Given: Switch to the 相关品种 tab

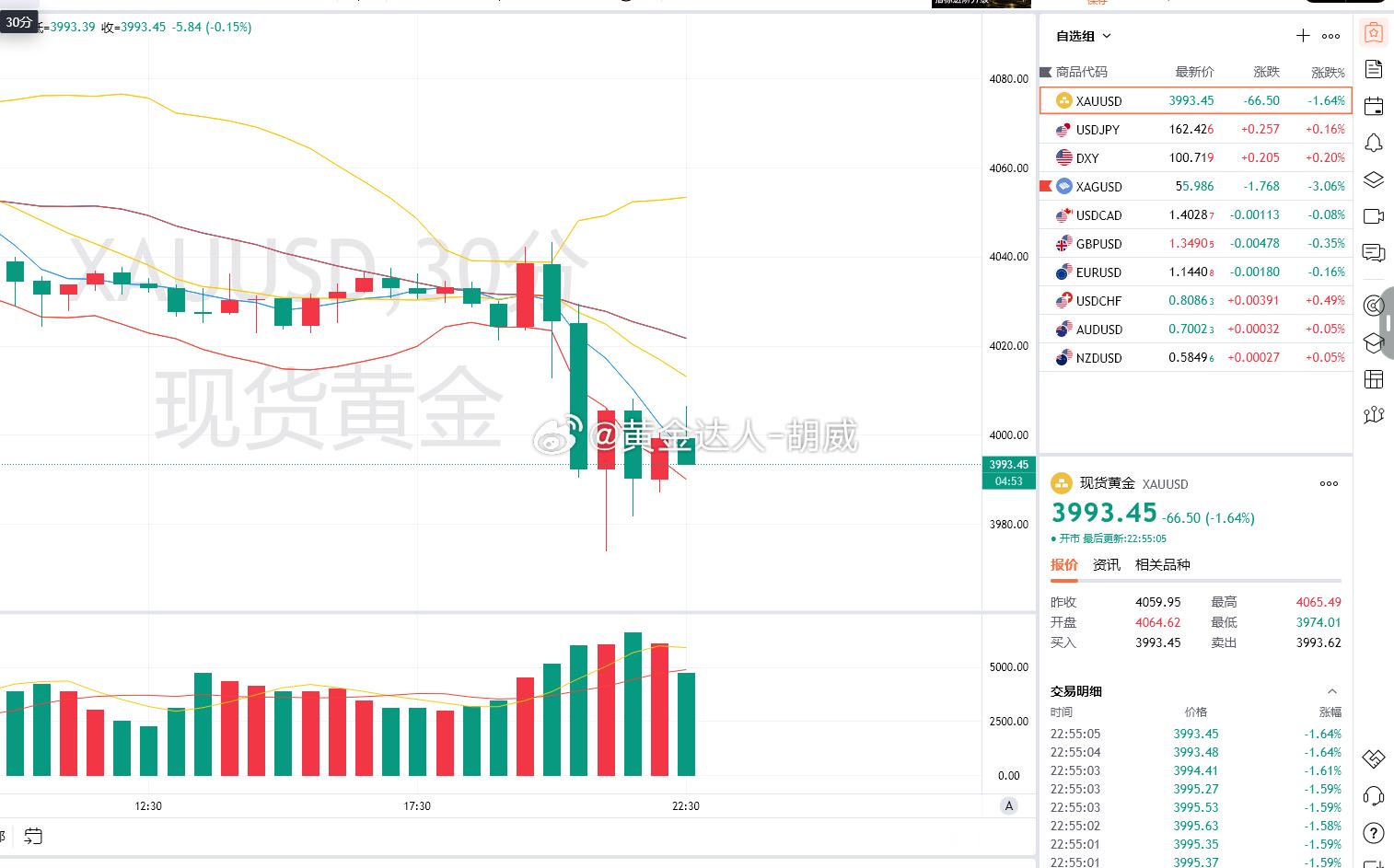Looking at the screenshot, I should point(1162,565).
